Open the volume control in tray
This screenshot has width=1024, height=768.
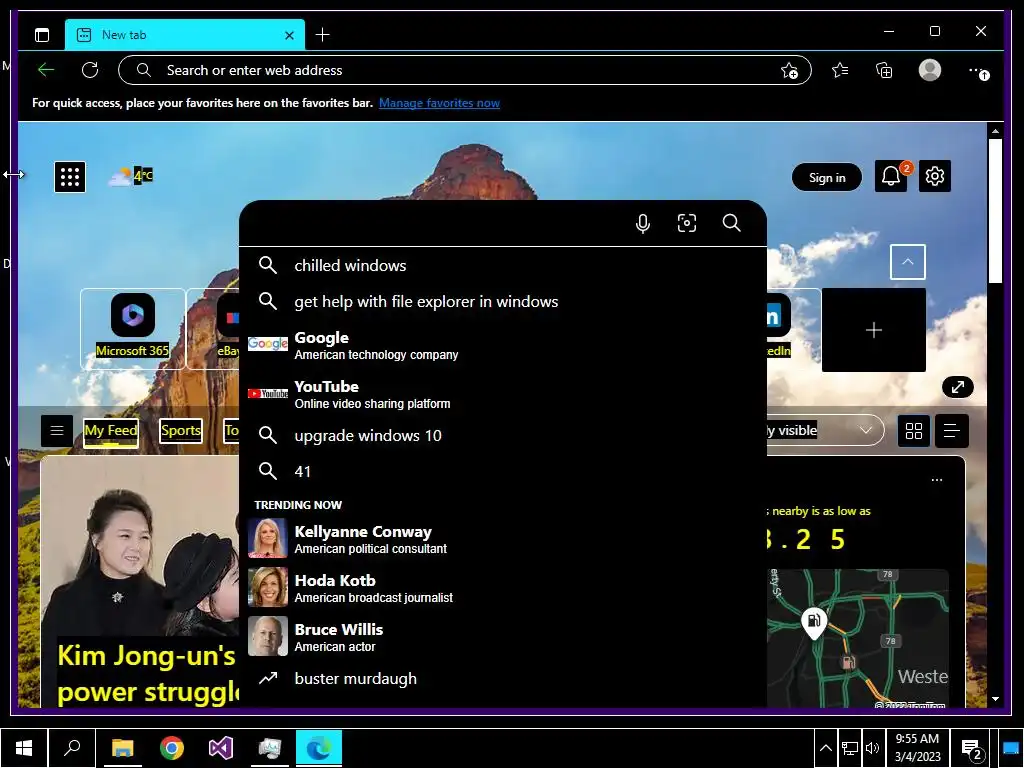click(872, 748)
